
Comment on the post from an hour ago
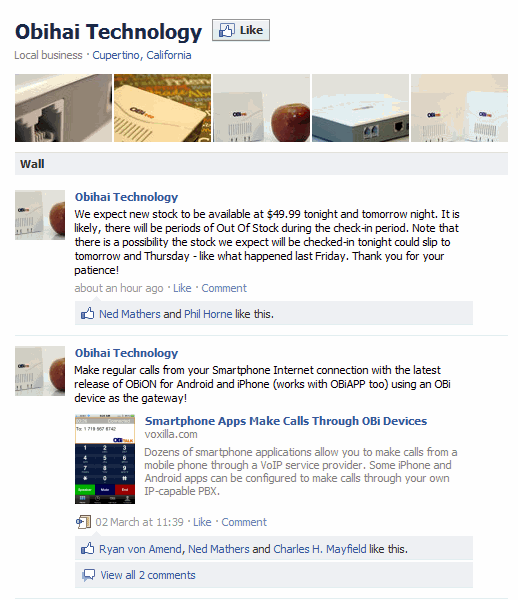tap(224, 288)
